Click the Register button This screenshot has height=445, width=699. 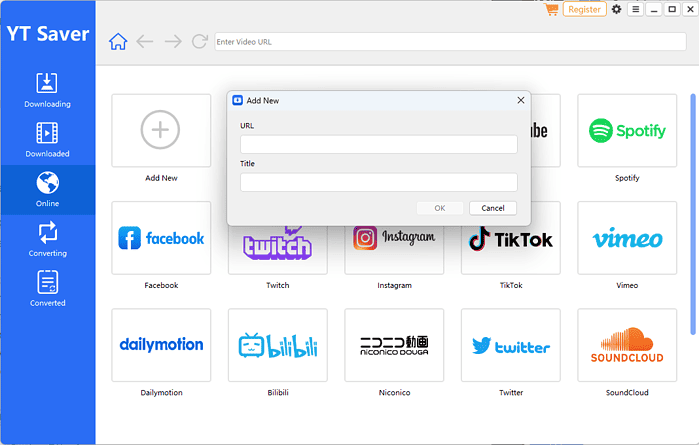point(584,9)
